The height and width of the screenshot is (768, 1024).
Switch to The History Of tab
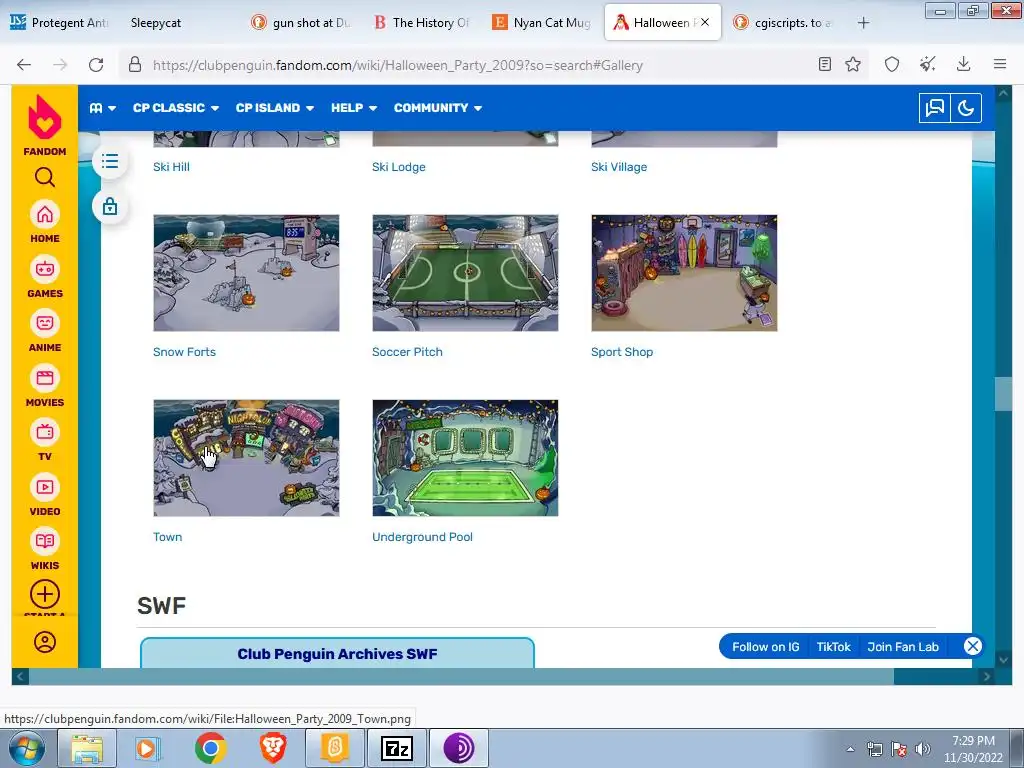pyautogui.click(x=422, y=23)
